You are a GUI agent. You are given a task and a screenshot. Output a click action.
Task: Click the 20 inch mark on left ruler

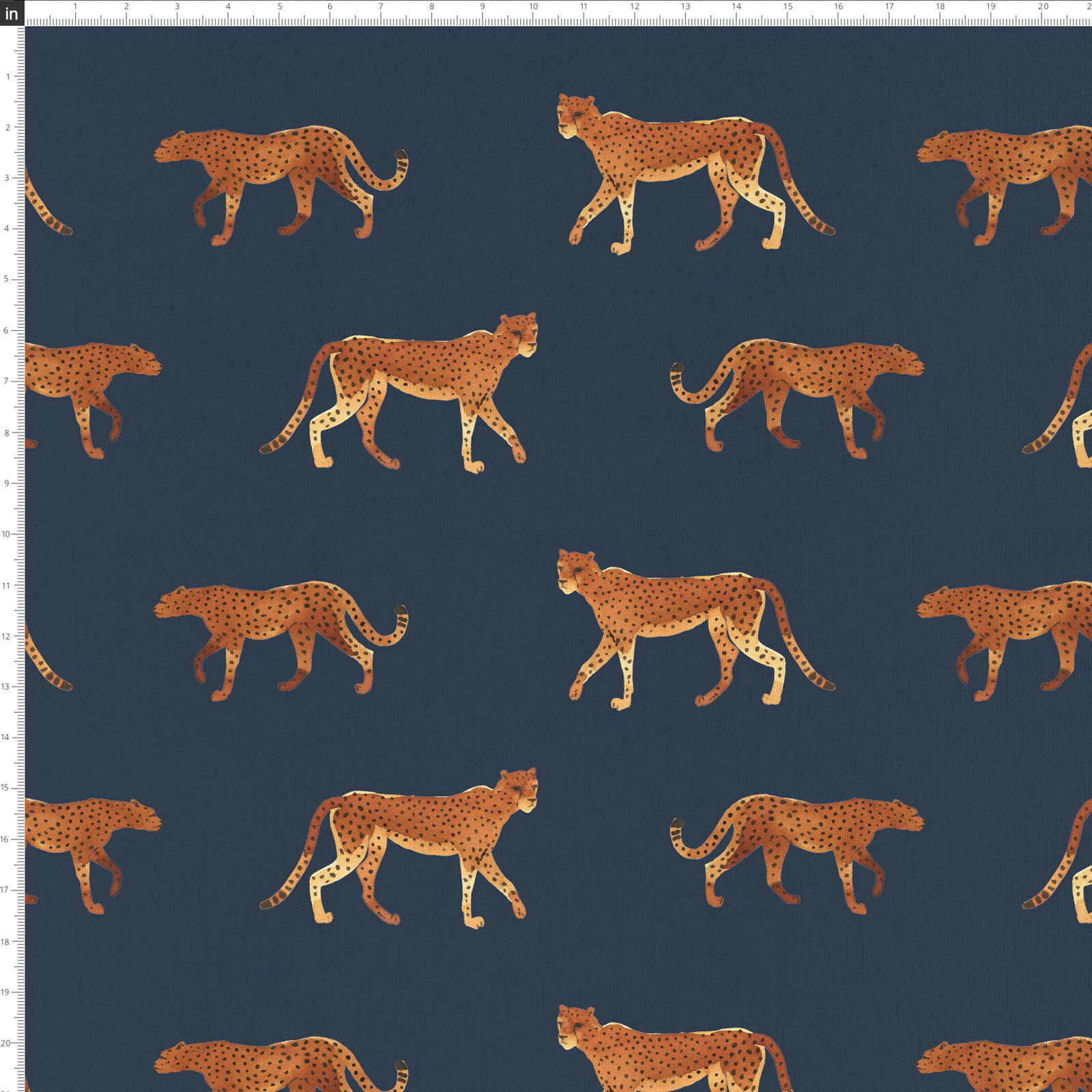point(6,1044)
